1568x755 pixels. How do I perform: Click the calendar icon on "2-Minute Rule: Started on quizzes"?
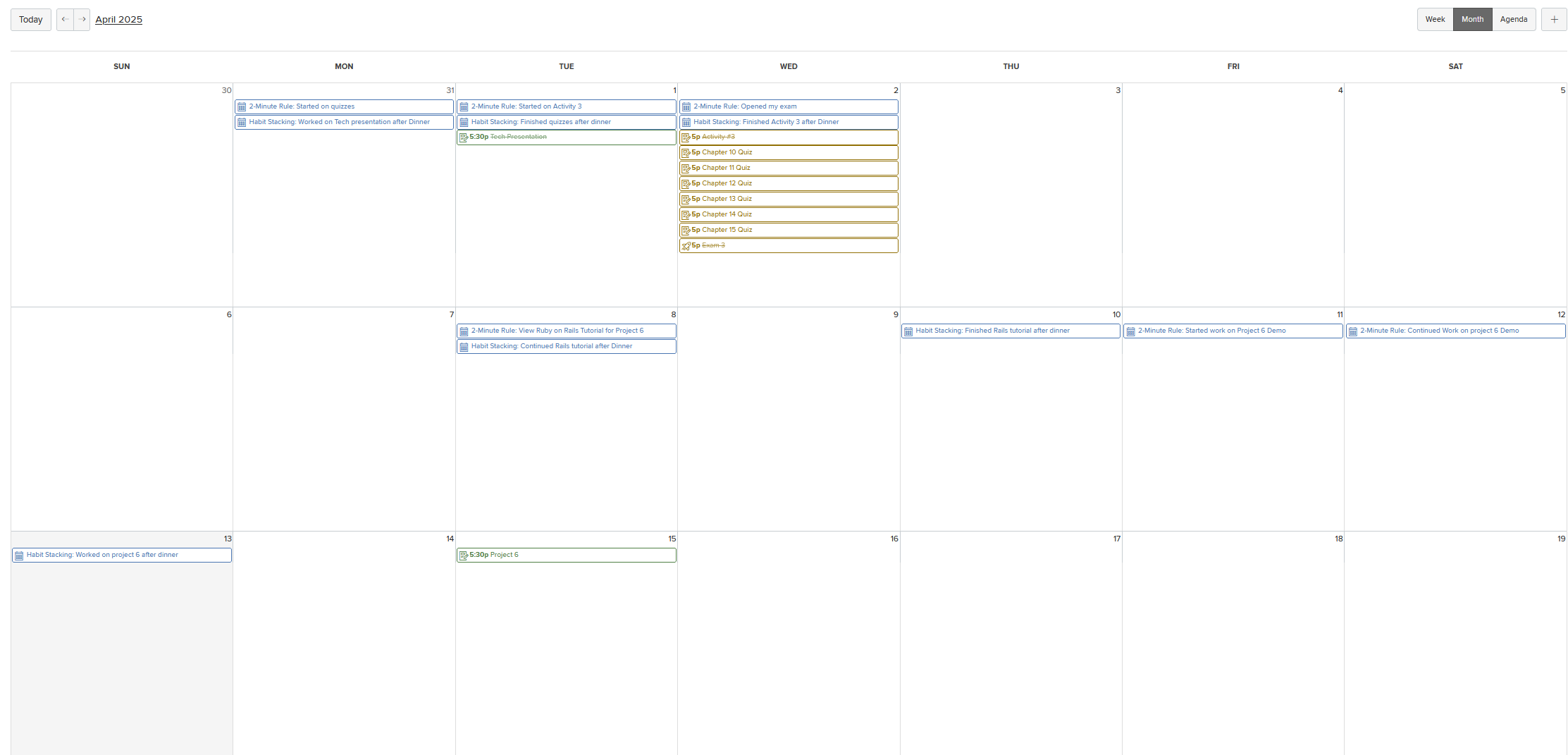pyautogui.click(x=242, y=106)
